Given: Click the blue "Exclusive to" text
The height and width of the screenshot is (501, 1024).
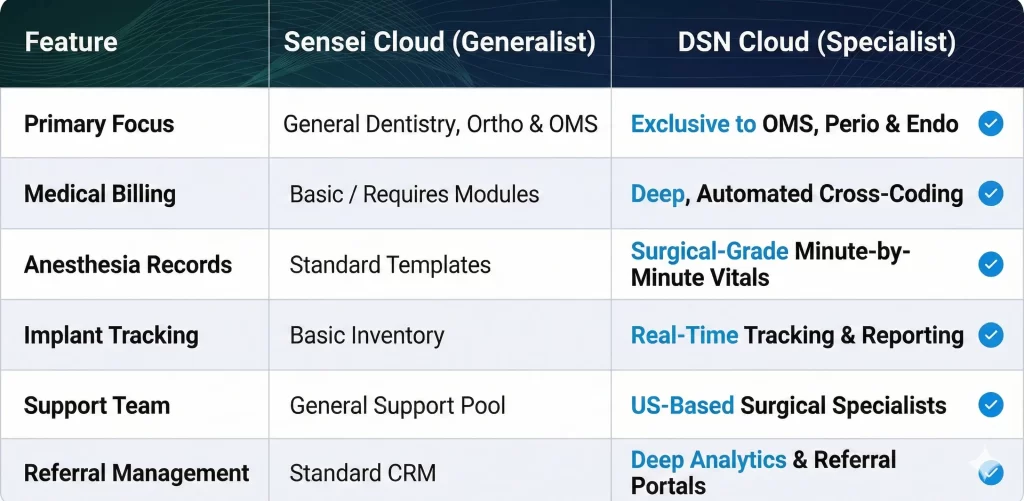Looking at the screenshot, I should [x=693, y=125].
